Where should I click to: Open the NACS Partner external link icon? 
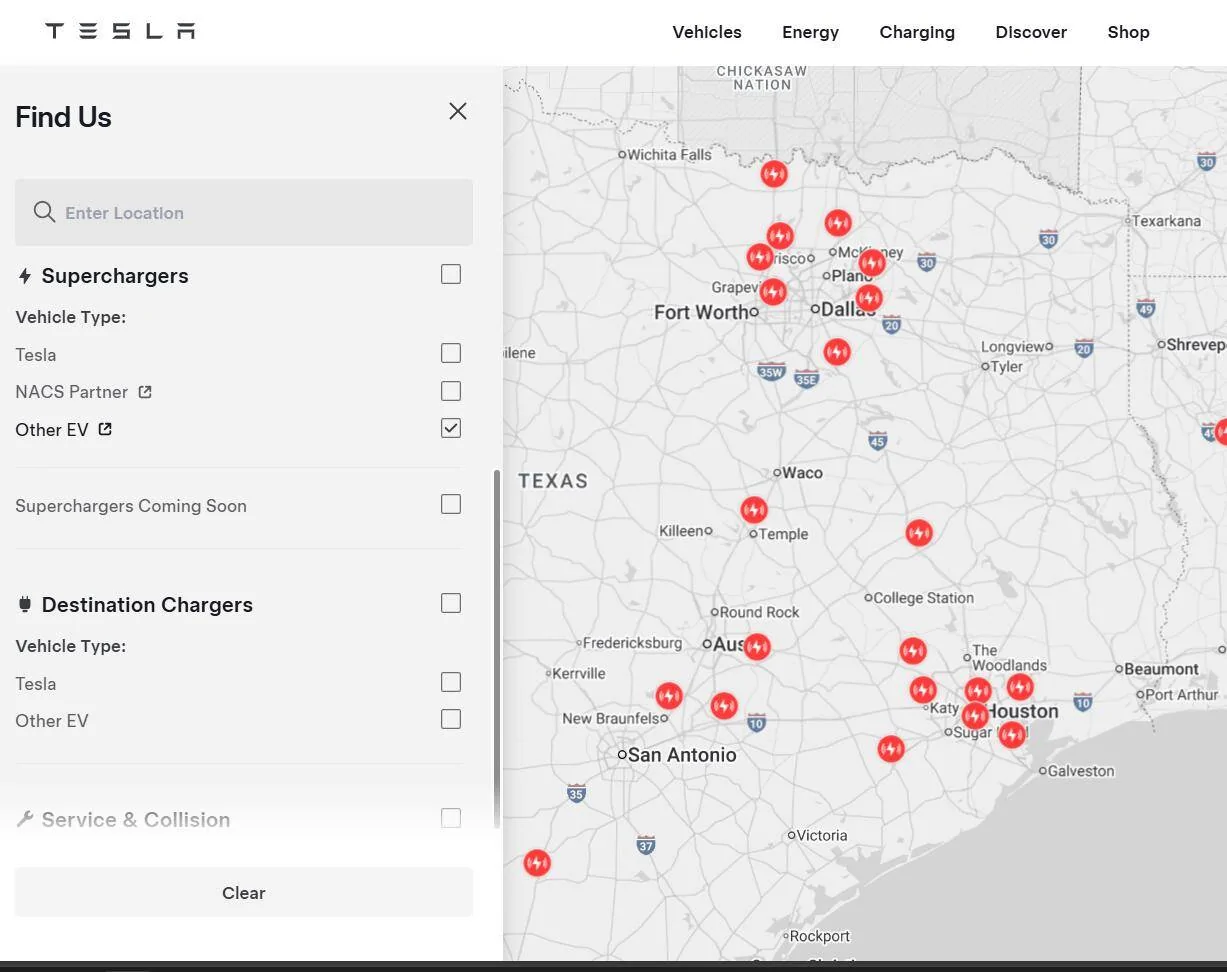pos(145,392)
